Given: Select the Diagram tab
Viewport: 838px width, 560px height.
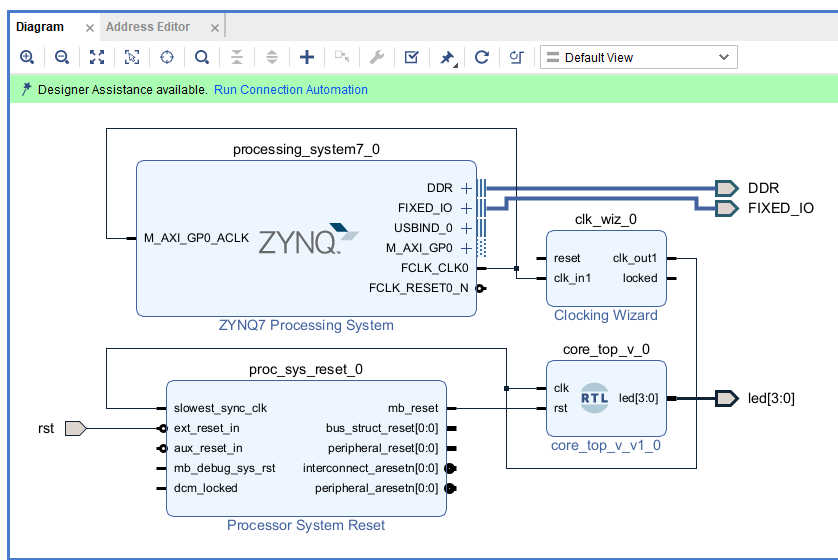Looking at the screenshot, I should coord(40,27).
